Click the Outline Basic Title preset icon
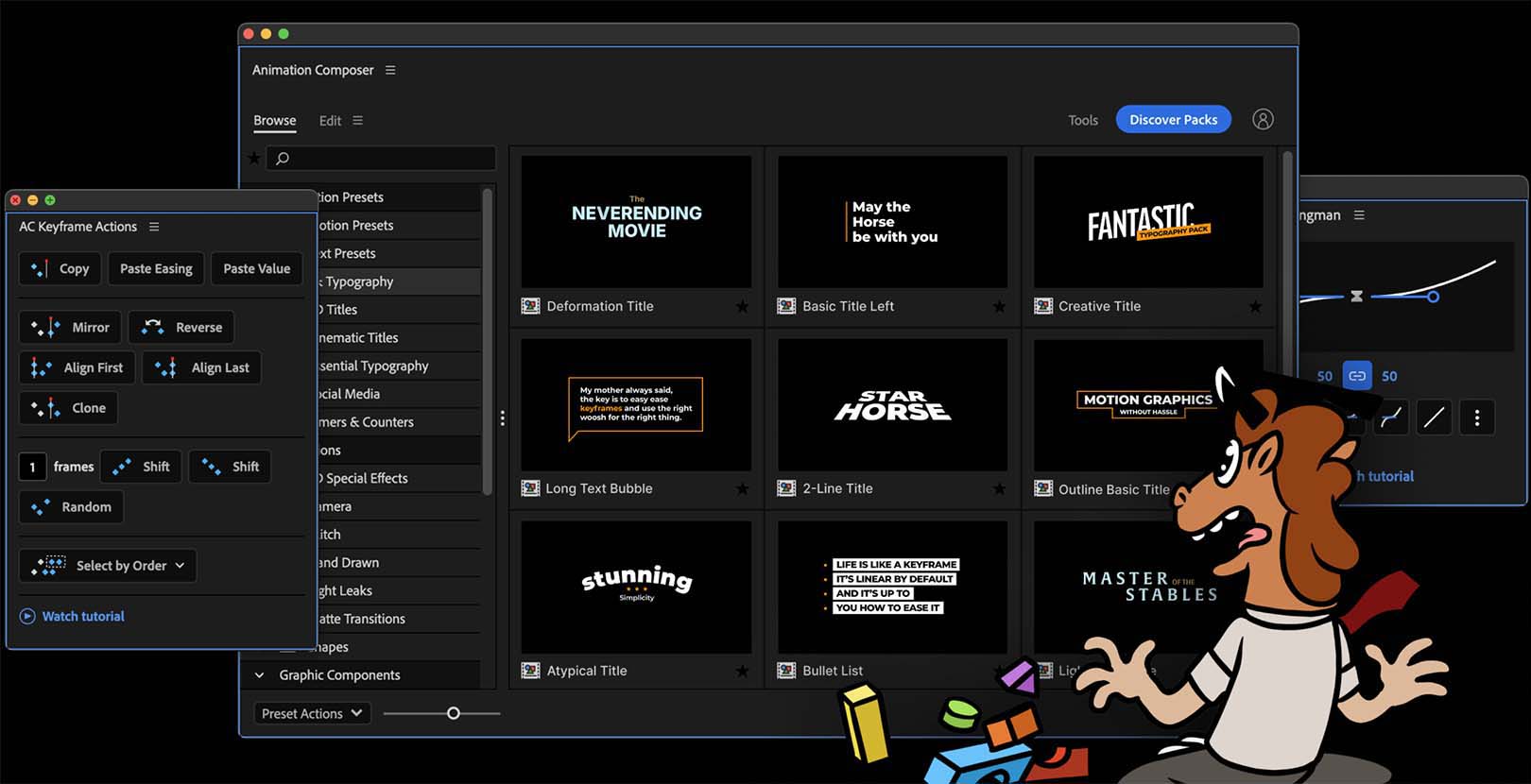This screenshot has height=784, width=1531. [1043, 488]
